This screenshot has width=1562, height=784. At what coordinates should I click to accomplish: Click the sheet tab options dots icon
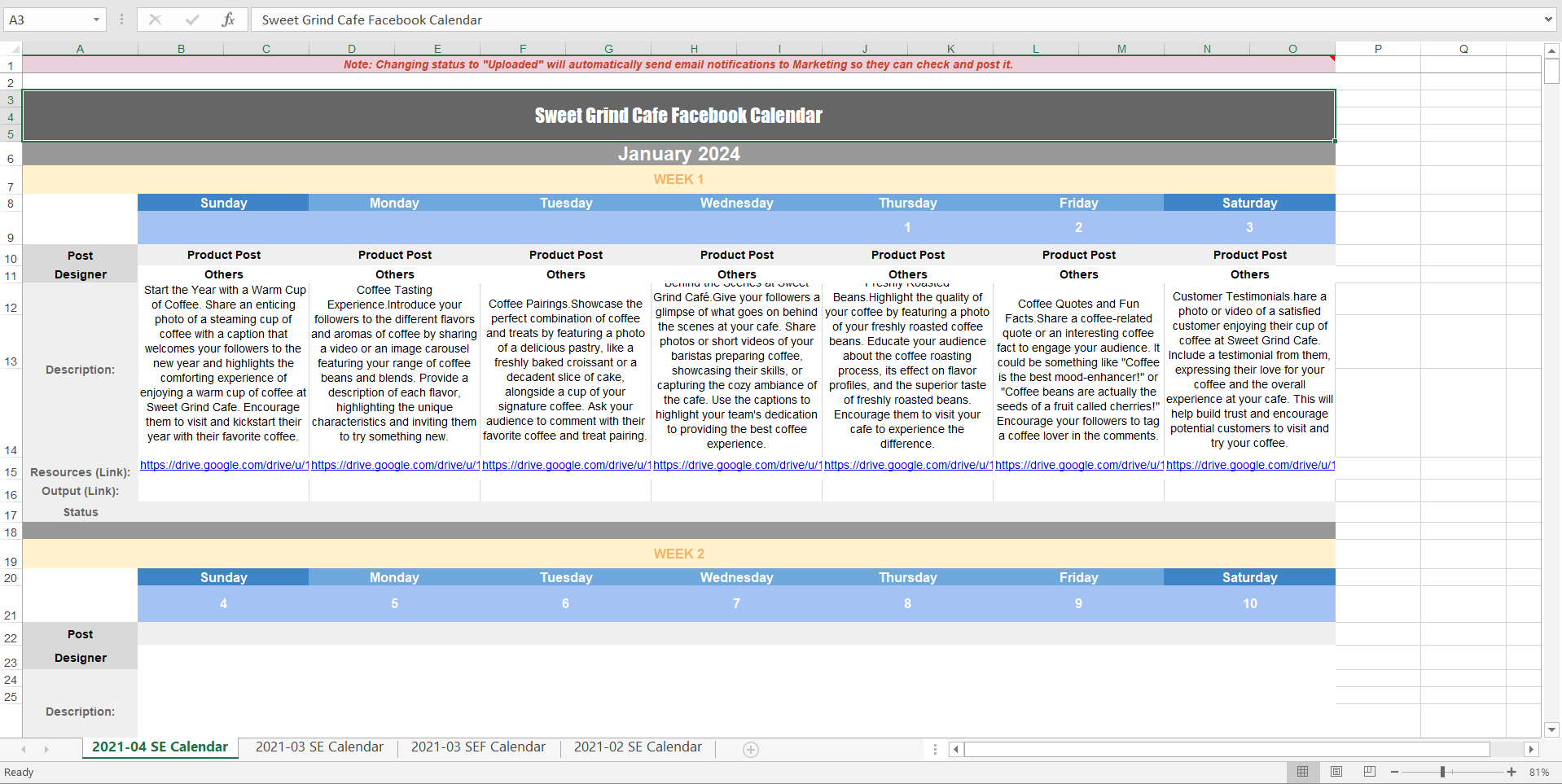pyautogui.click(x=934, y=749)
